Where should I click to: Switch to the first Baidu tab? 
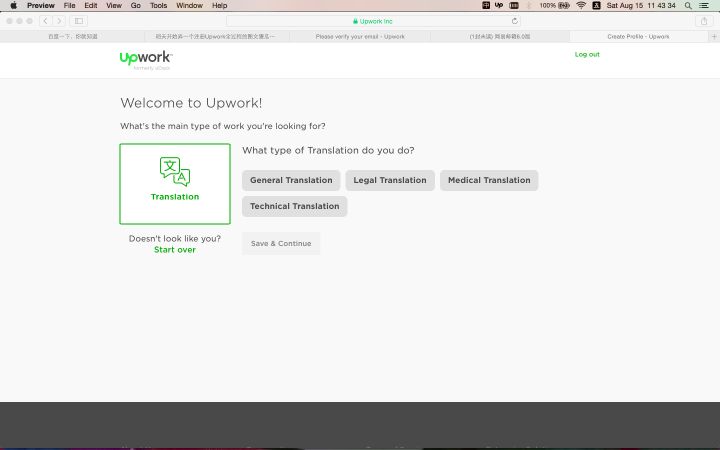(x=73, y=36)
